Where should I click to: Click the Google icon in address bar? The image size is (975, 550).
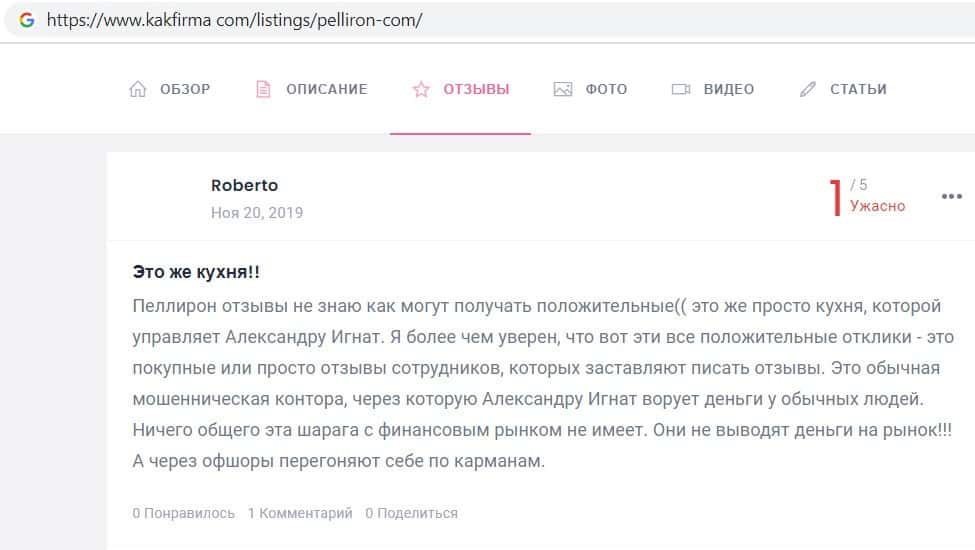pyautogui.click(x=27, y=20)
